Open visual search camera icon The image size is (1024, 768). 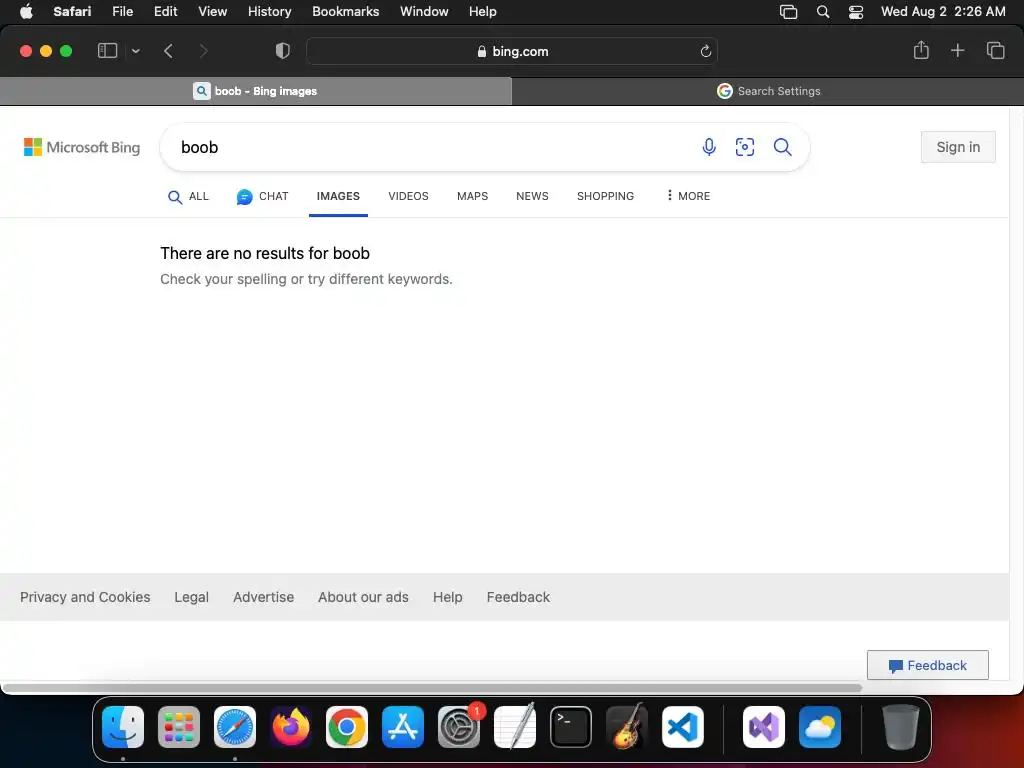744,147
